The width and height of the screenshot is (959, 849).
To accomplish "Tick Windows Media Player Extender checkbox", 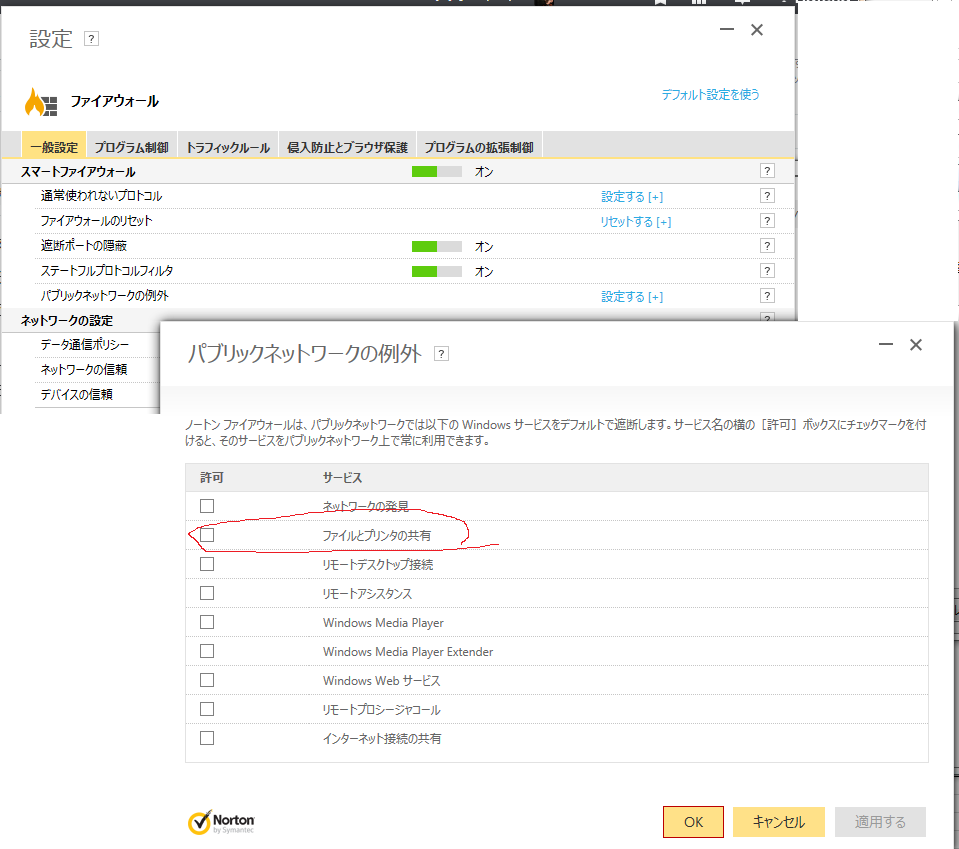I will coord(207,651).
